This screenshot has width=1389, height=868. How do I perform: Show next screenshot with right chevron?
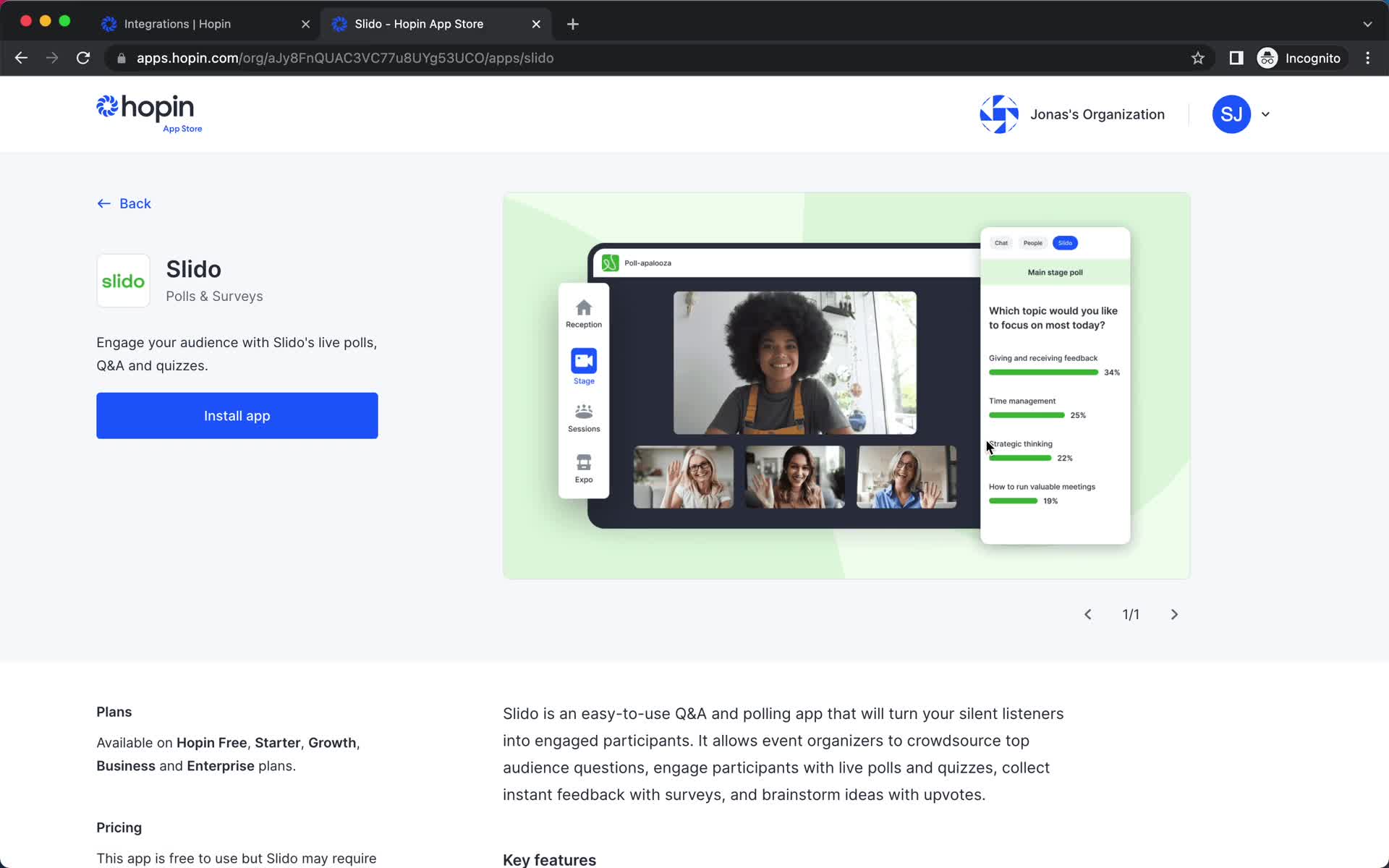point(1174,614)
